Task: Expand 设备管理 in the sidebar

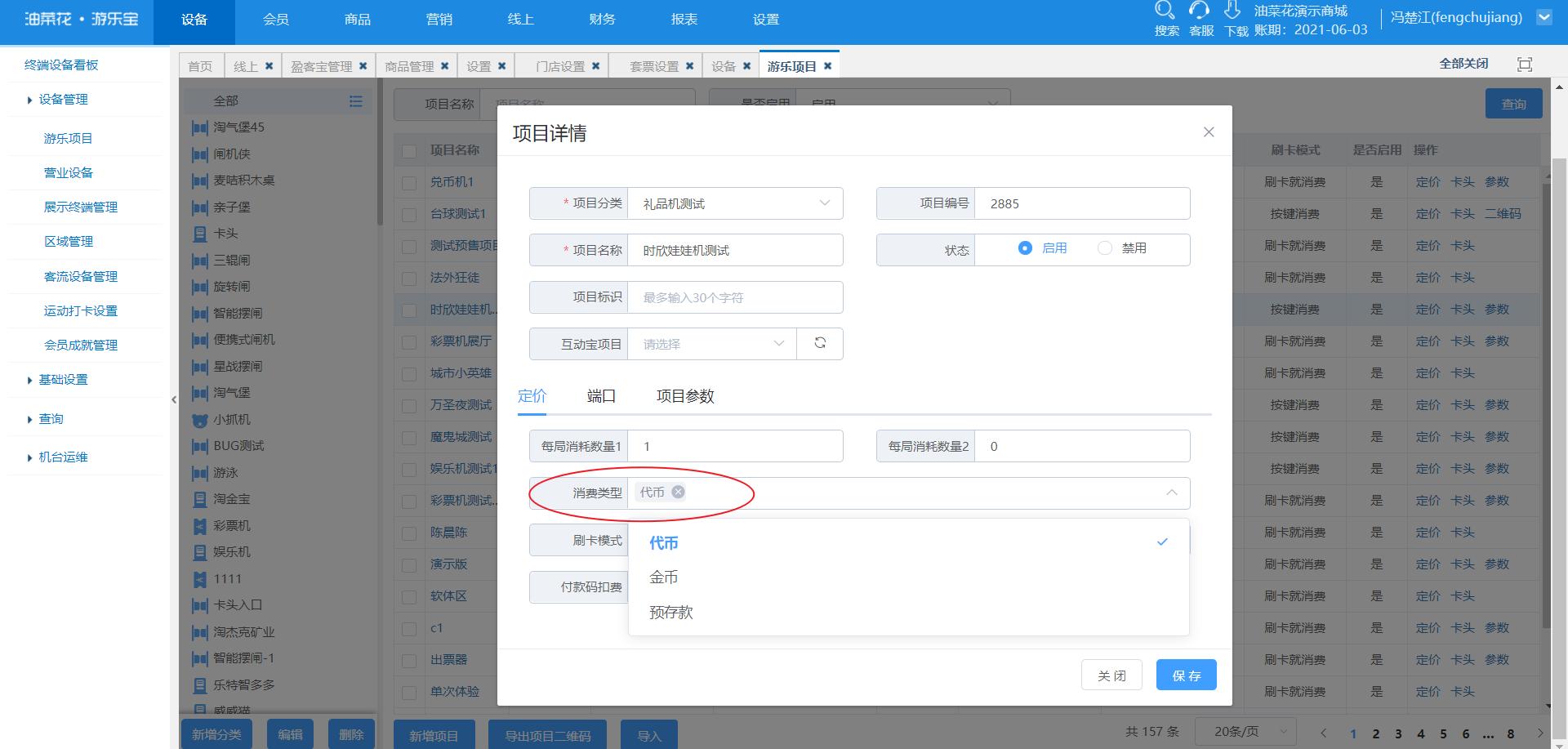Action: (63, 100)
